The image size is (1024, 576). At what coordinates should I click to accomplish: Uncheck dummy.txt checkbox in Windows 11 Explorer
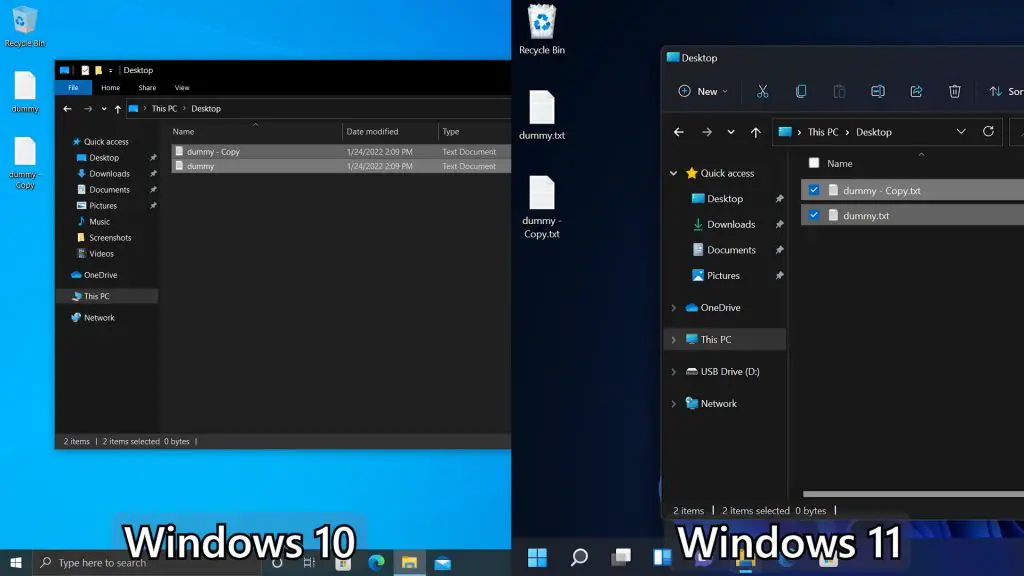814,215
